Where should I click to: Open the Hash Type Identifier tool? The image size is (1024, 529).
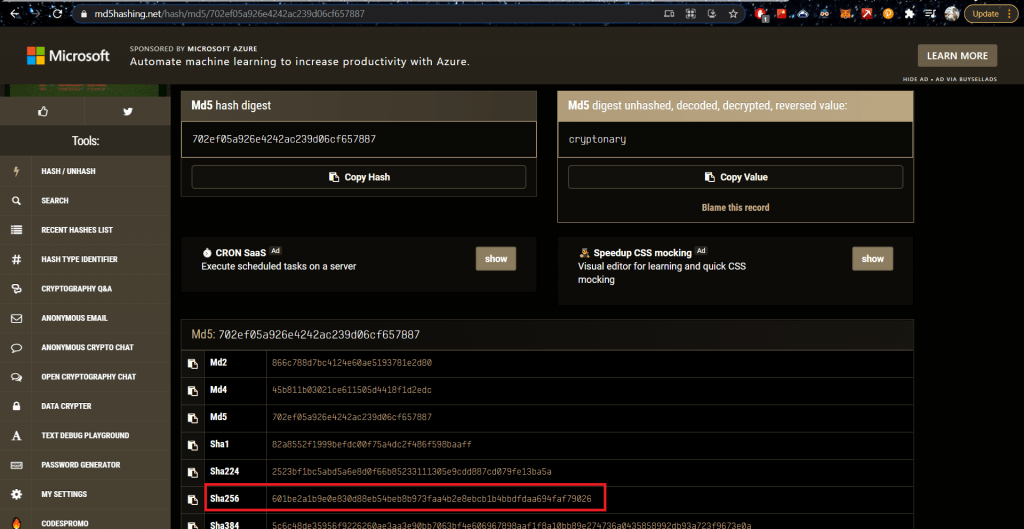click(79, 259)
